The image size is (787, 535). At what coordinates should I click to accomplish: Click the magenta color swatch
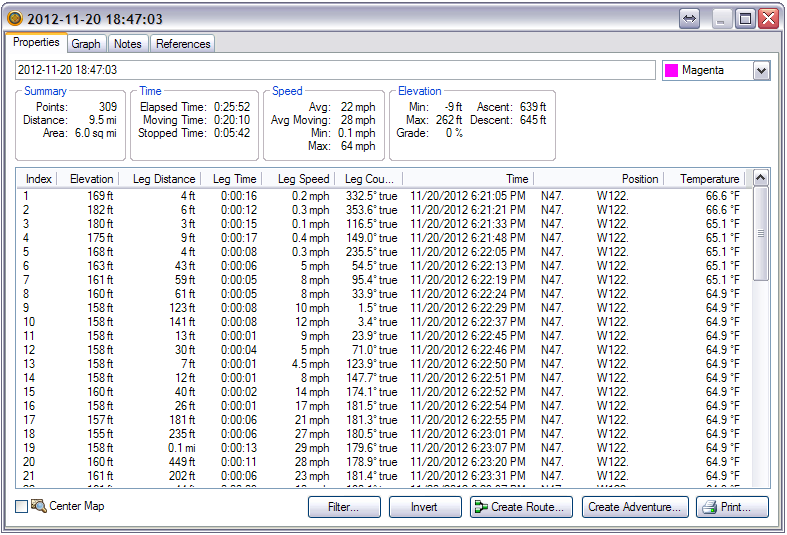(x=672, y=71)
